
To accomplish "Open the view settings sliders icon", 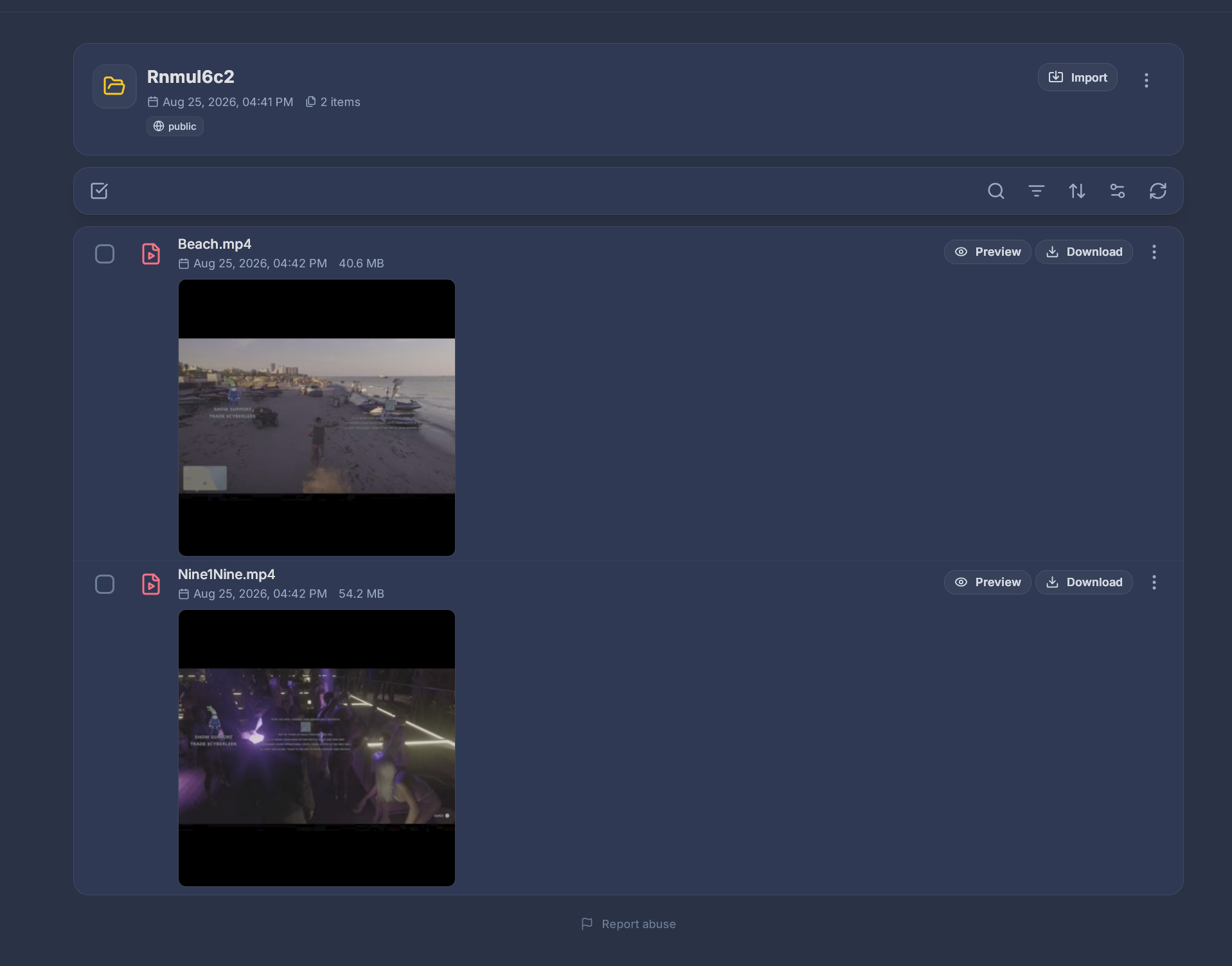I will coord(1117,191).
